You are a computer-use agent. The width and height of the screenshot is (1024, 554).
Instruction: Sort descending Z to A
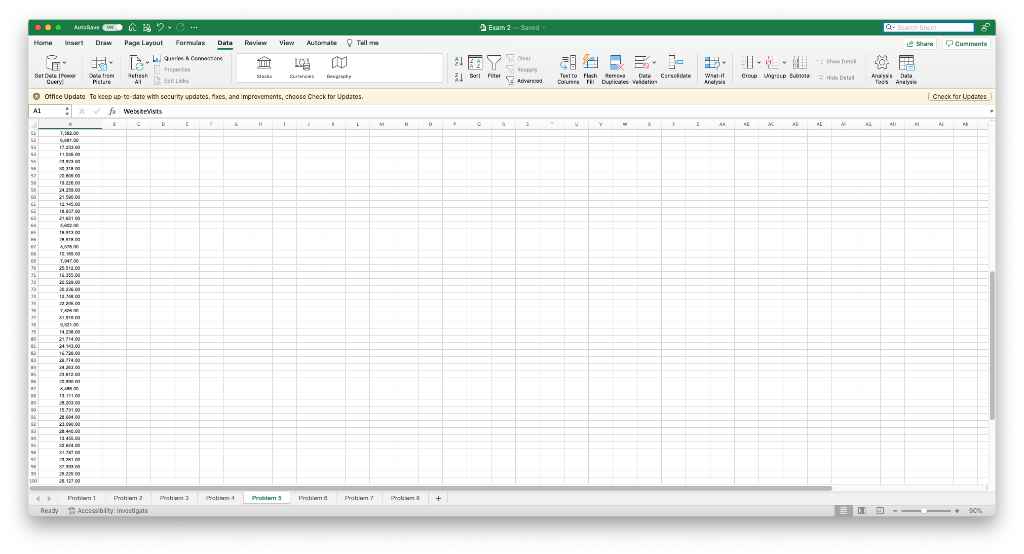(458, 77)
